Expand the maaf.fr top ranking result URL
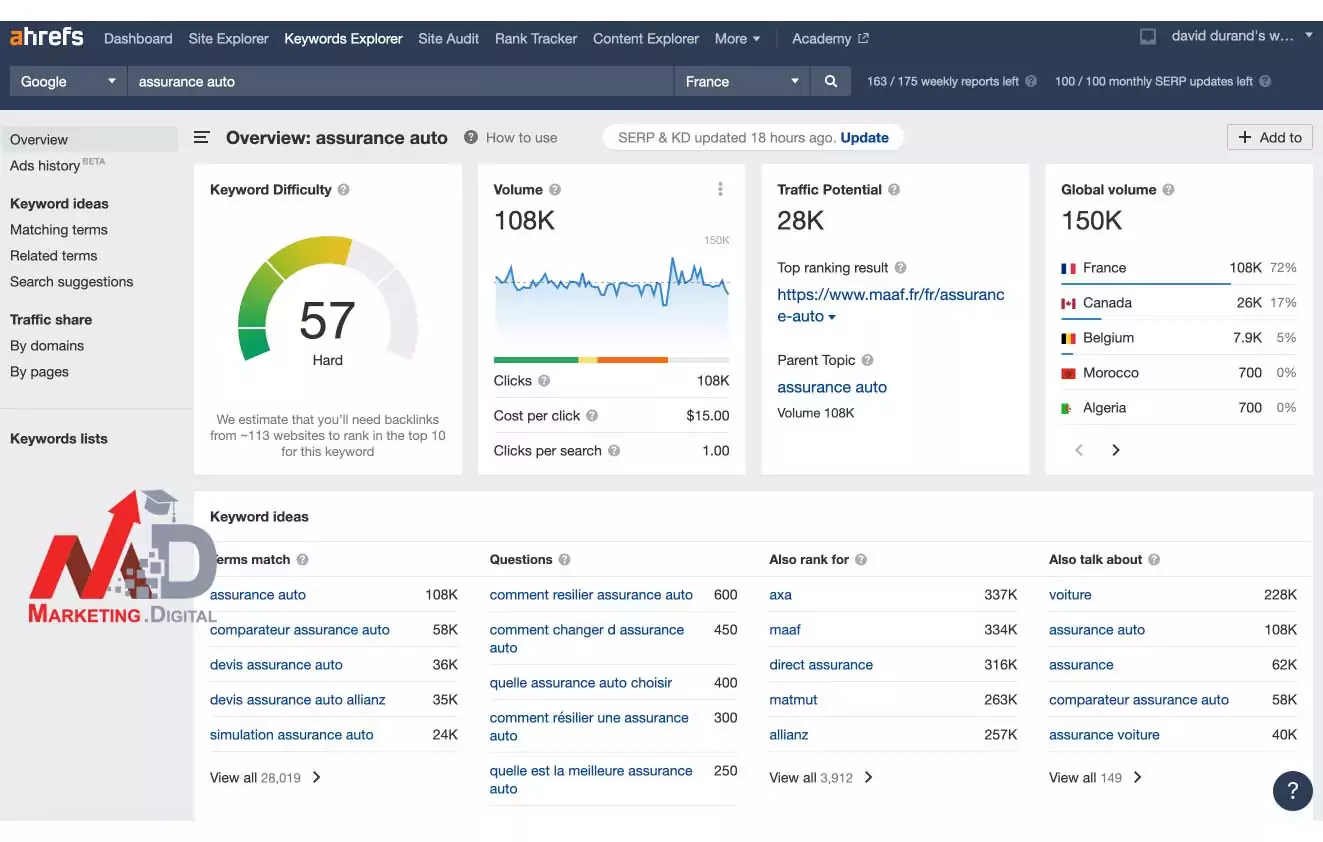The height and width of the screenshot is (842, 1323). (x=831, y=317)
